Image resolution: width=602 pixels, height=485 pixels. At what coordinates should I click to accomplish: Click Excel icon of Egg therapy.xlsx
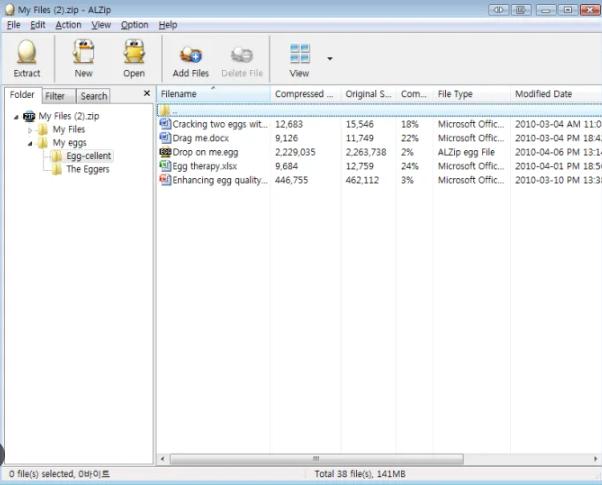click(165, 166)
